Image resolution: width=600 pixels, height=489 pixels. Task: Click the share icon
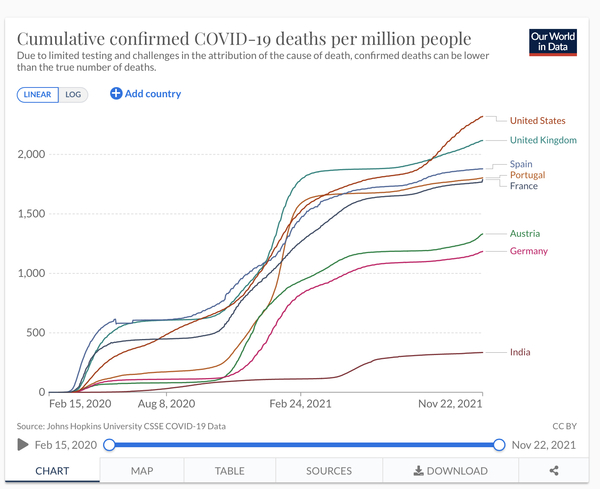(x=553, y=470)
